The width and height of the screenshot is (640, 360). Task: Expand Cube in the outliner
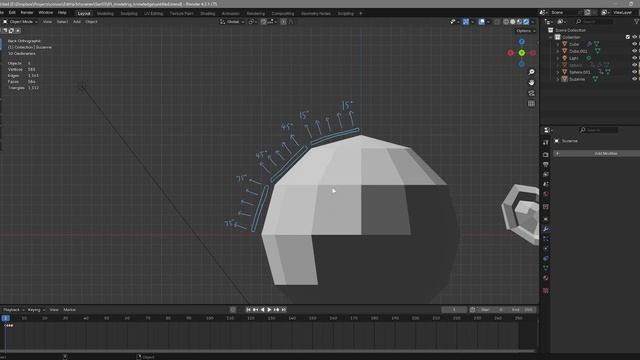point(558,44)
